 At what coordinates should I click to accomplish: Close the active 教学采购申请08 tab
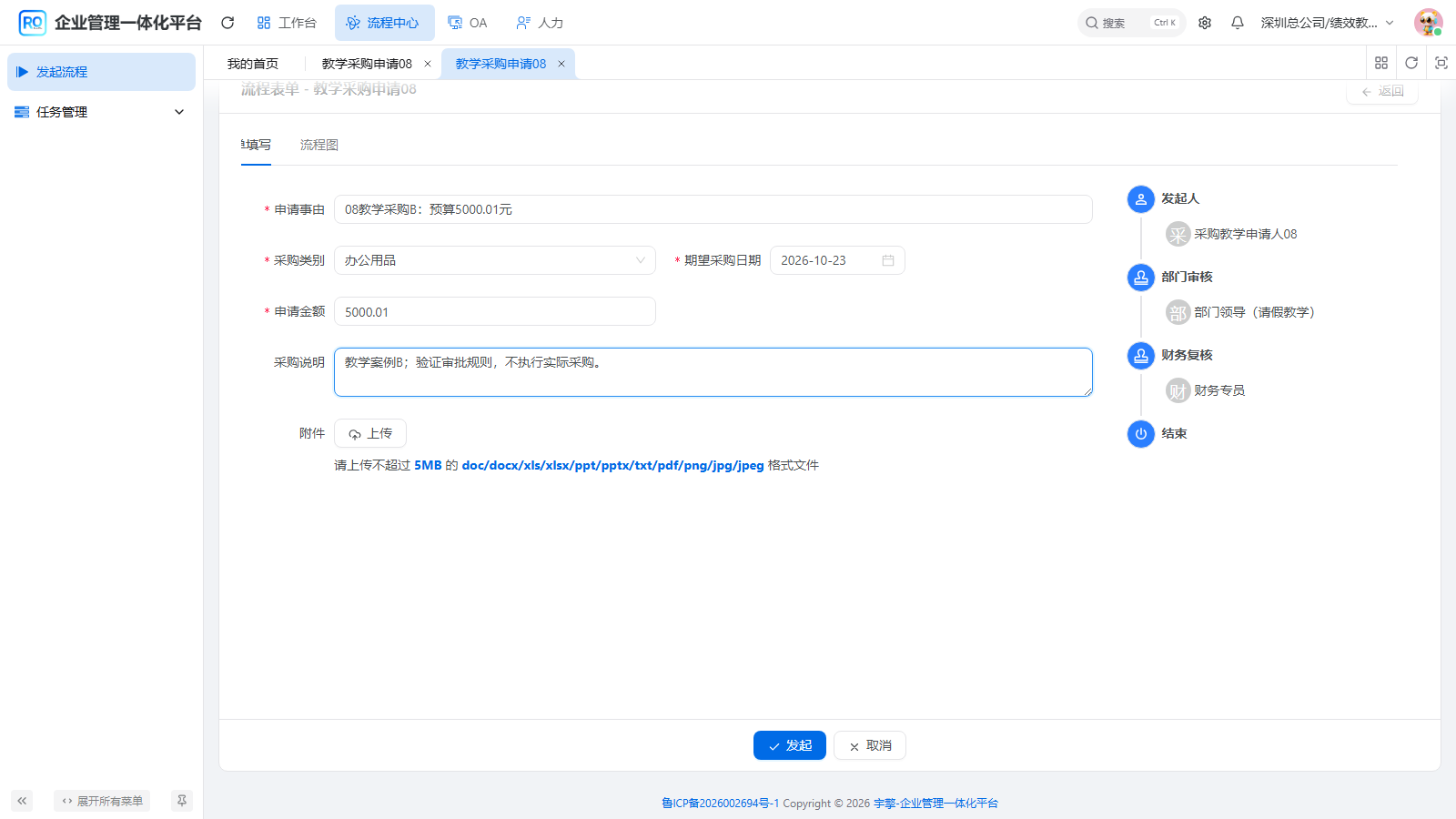tap(561, 64)
